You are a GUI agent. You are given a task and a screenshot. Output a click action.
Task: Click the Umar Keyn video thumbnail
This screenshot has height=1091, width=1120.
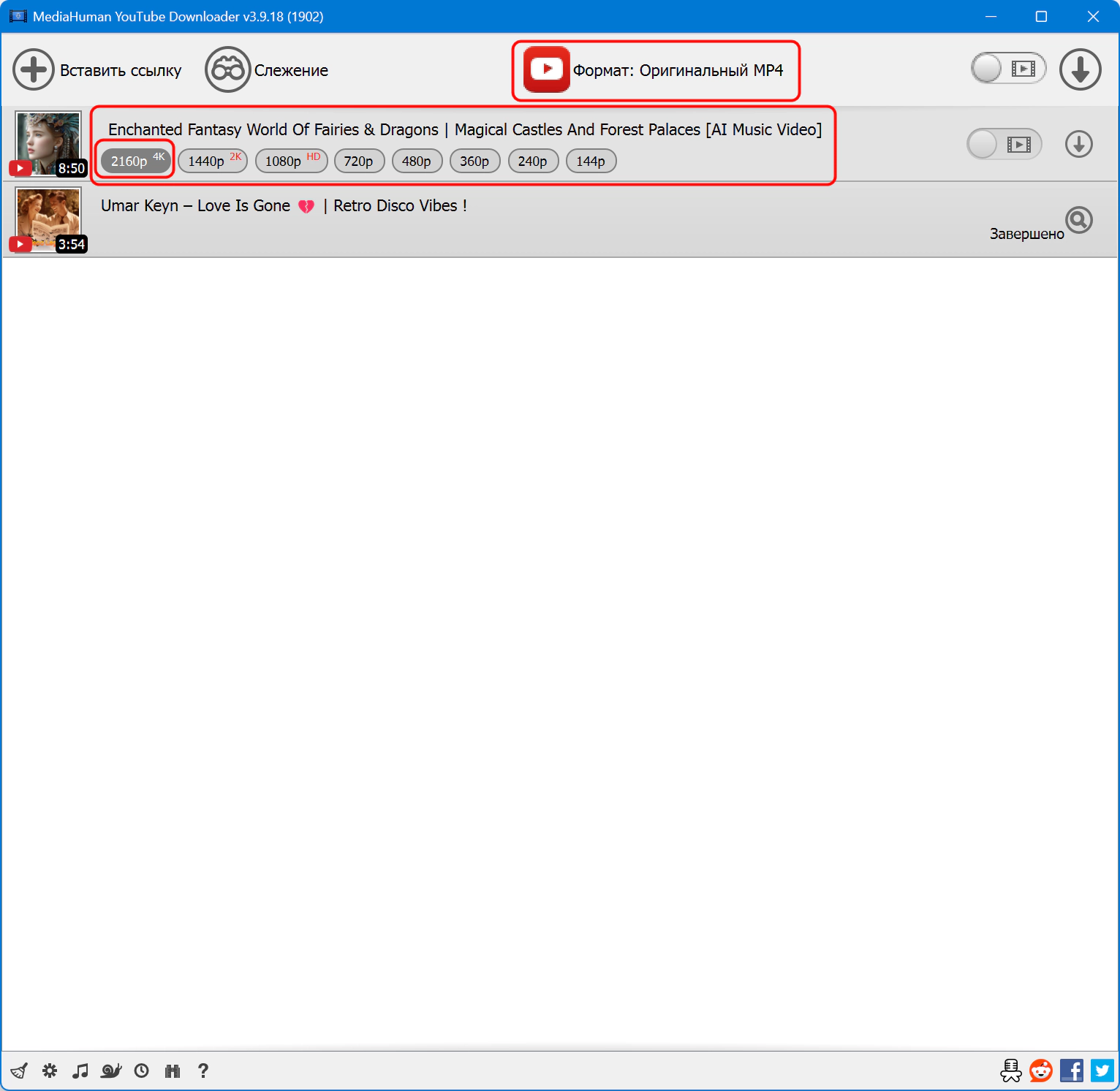click(48, 219)
